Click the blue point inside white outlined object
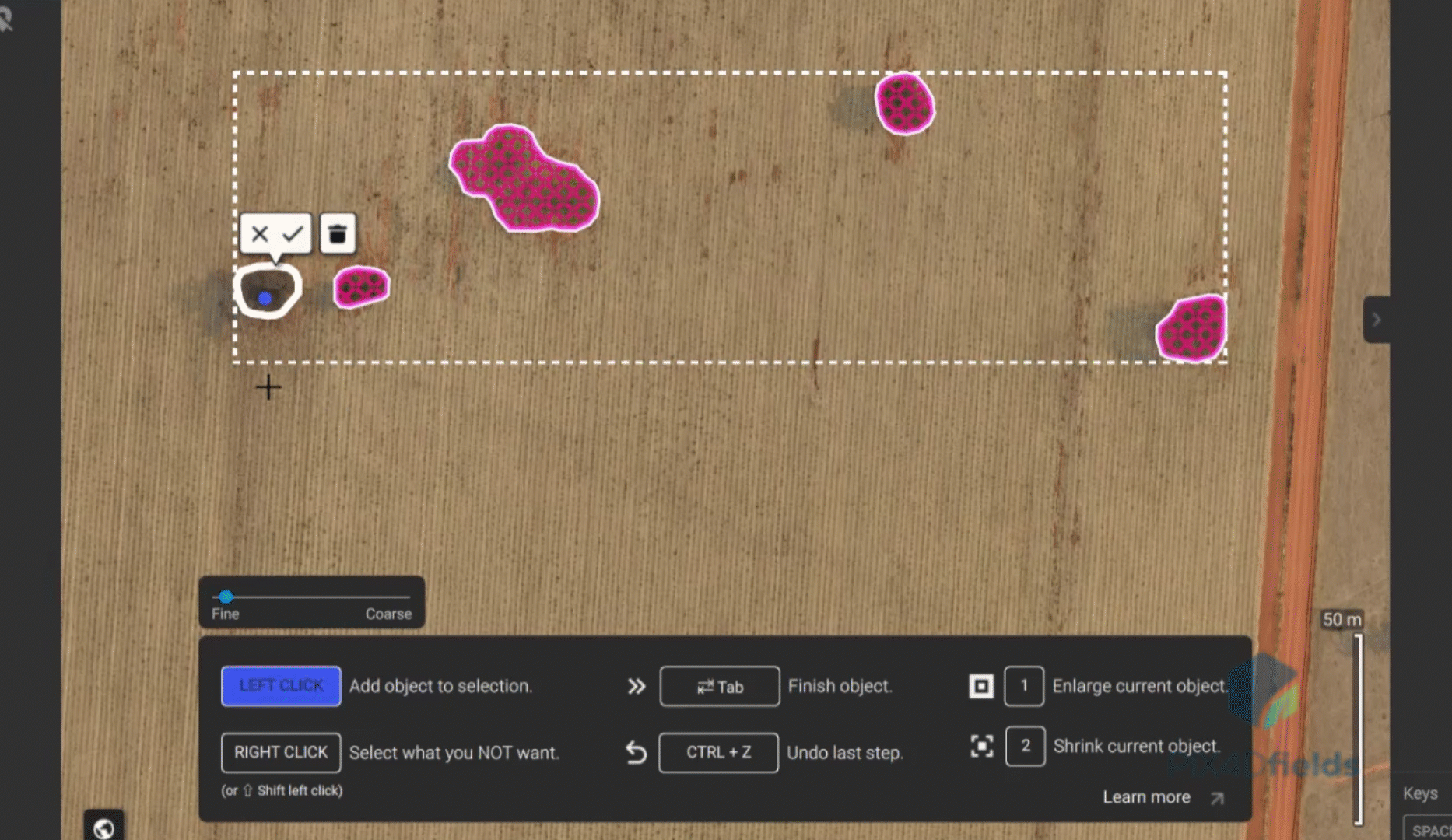The image size is (1452, 840). (265, 298)
